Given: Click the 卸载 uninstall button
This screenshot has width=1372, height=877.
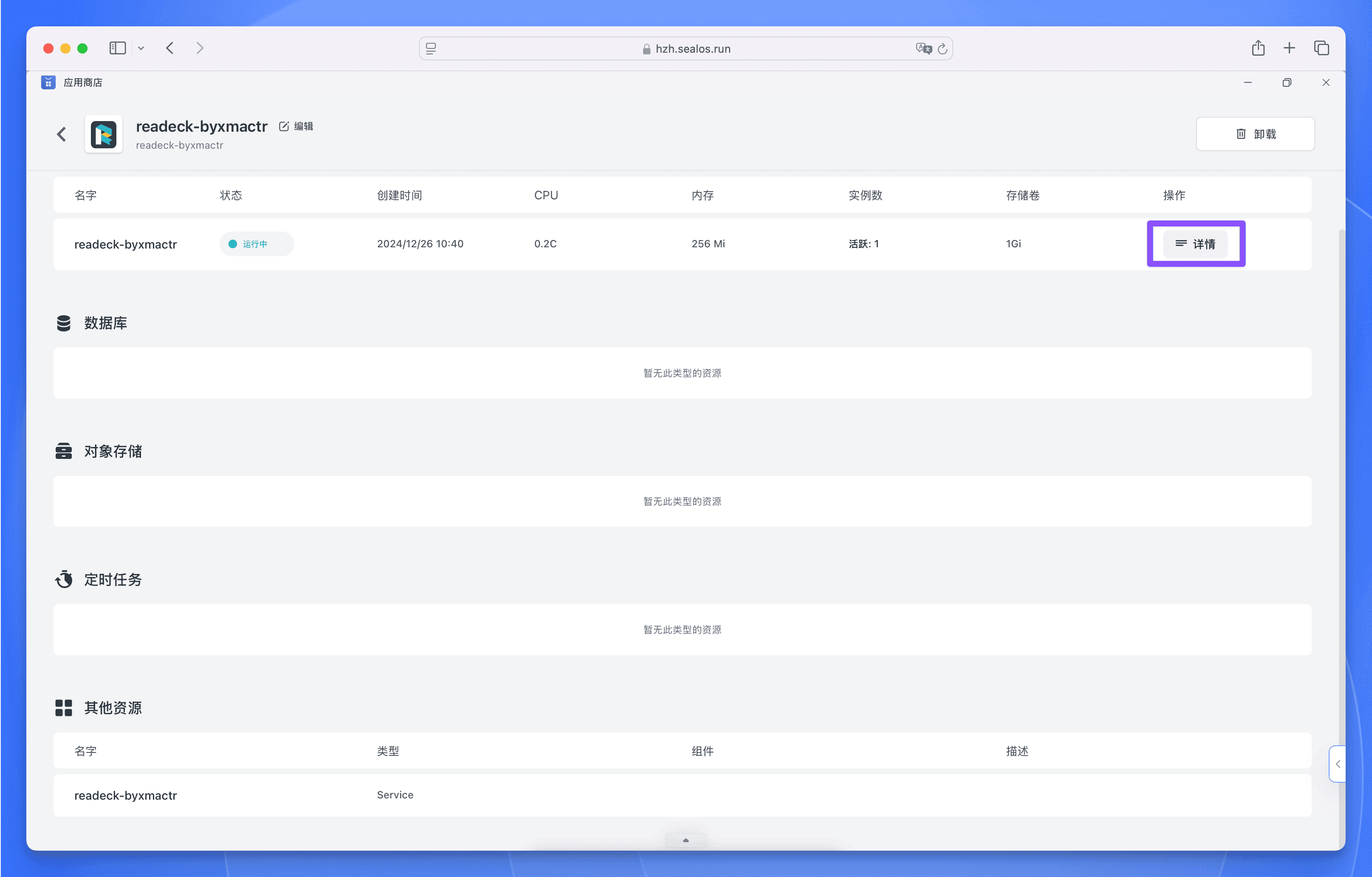Looking at the screenshot, I should [1255, 134].
